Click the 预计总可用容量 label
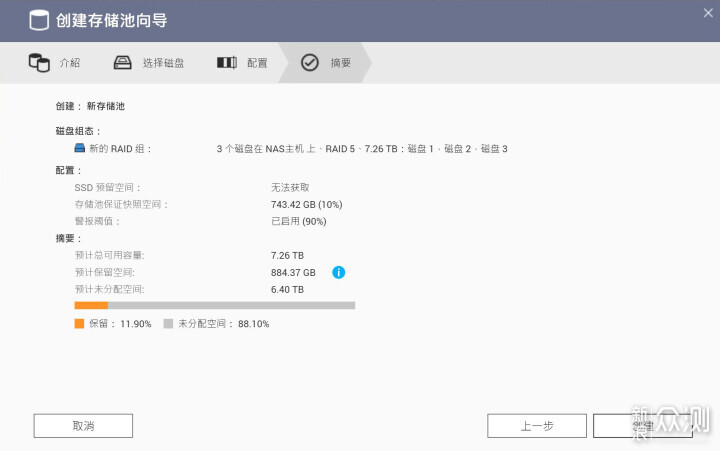This screenshot has width=720, height=451. (x=109, y=255)
